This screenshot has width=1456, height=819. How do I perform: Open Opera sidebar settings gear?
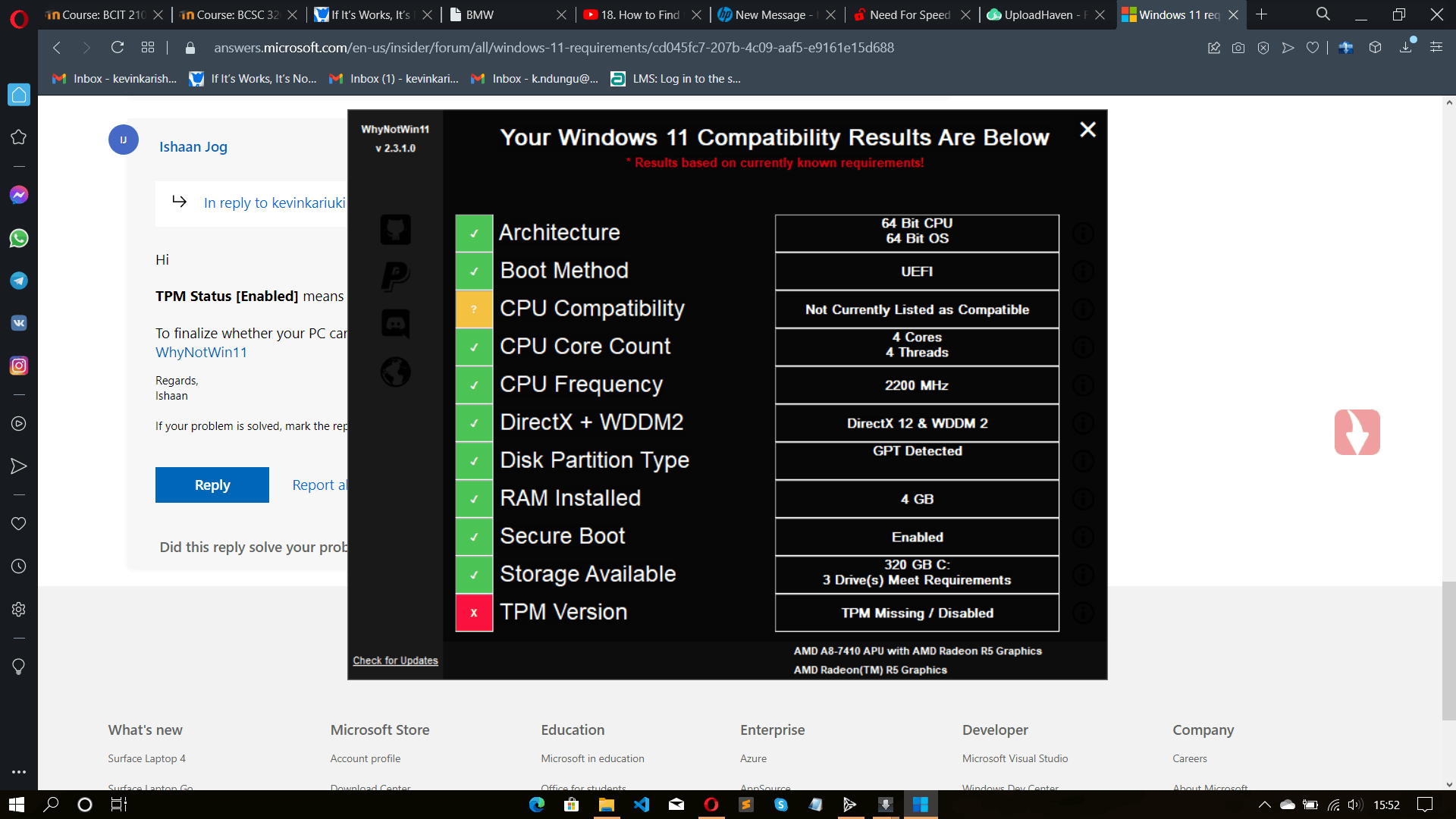tap(19, 609)
